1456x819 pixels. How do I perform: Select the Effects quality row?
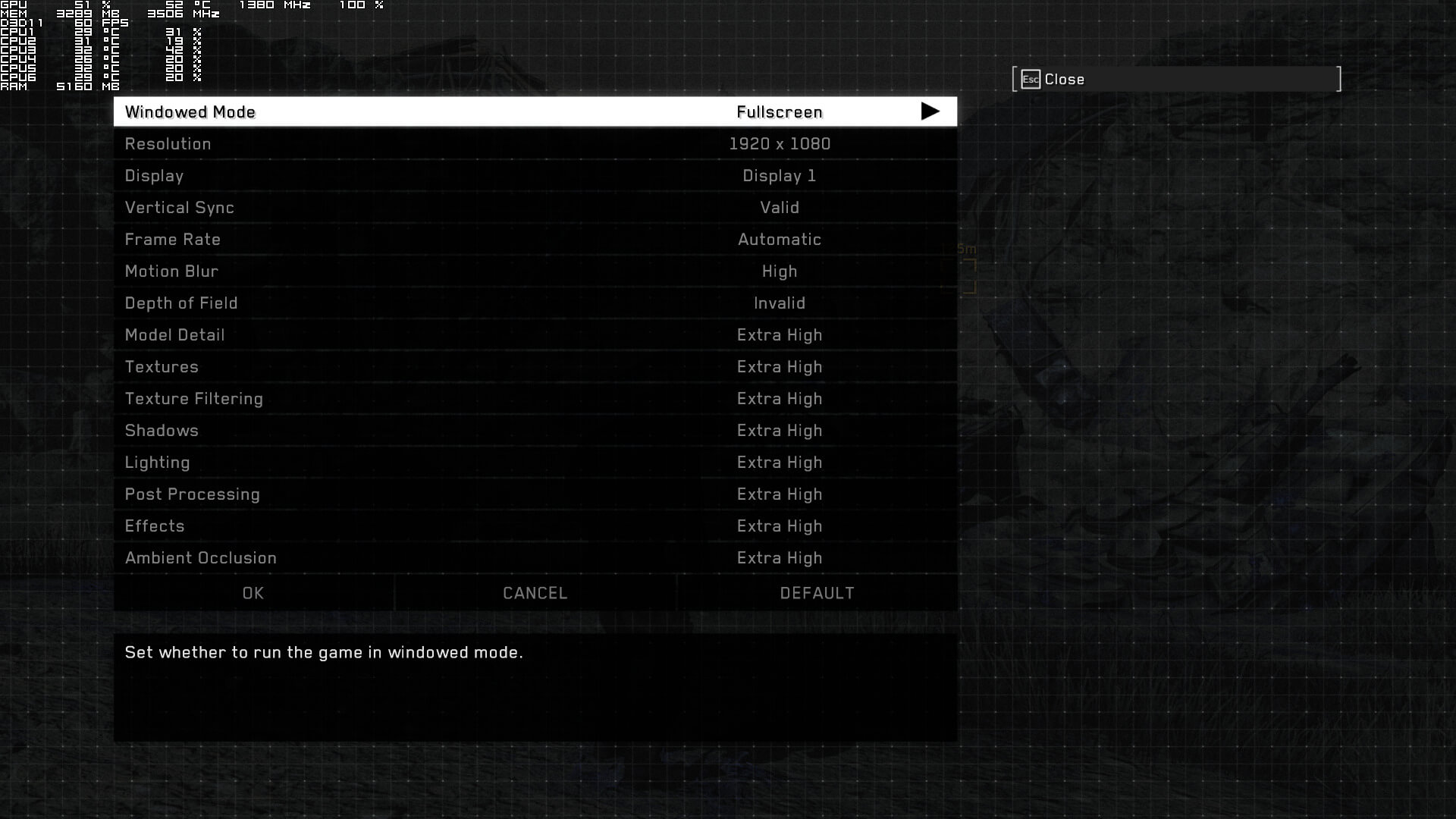[535, 526]
